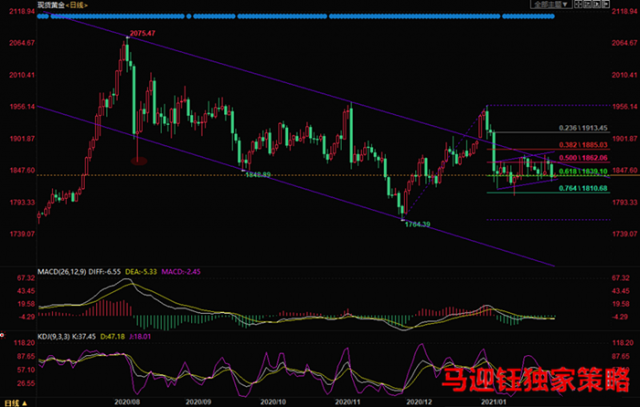
Task: Click the red sun marker icon beside KDJ
Action: point(2,335)
